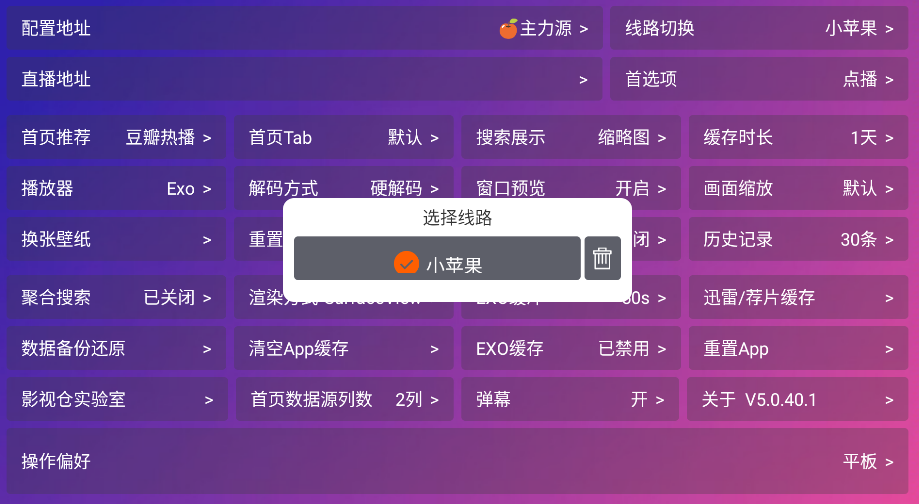Toggle the 弹幕 setting currently 开
Image resolution: width=919 pixels, height=504 pixels.
point(570,399)
